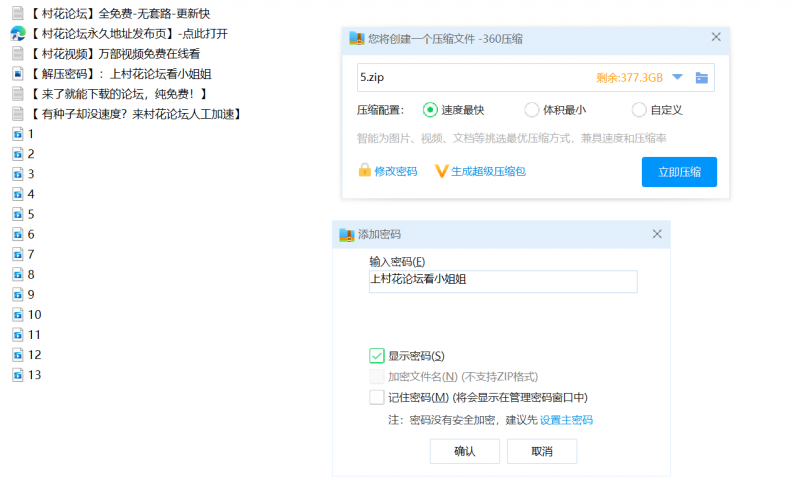Click the lock icon next to 修改密码
Image resolution: width=800 pixels, height=494 pixels.
click(x=365, y=171)
